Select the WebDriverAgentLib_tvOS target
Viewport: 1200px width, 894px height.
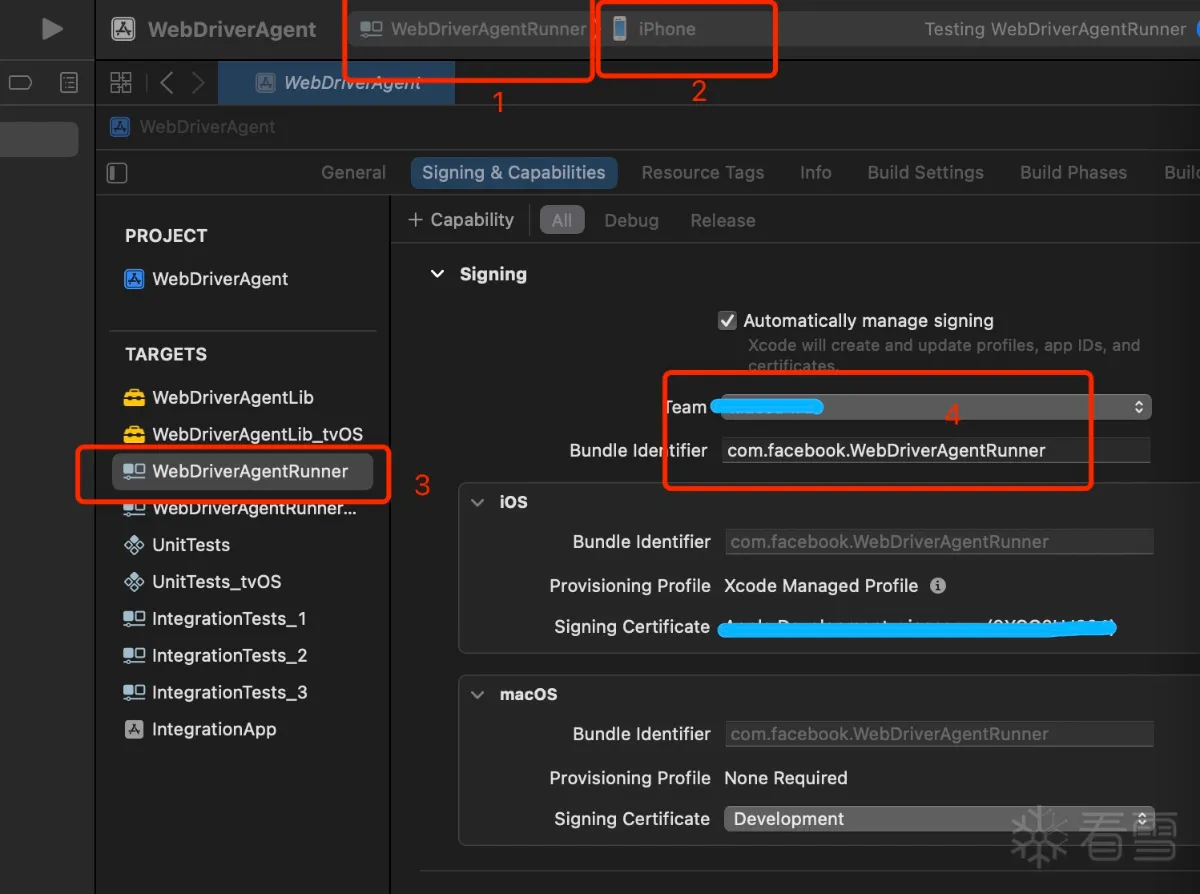257,435
